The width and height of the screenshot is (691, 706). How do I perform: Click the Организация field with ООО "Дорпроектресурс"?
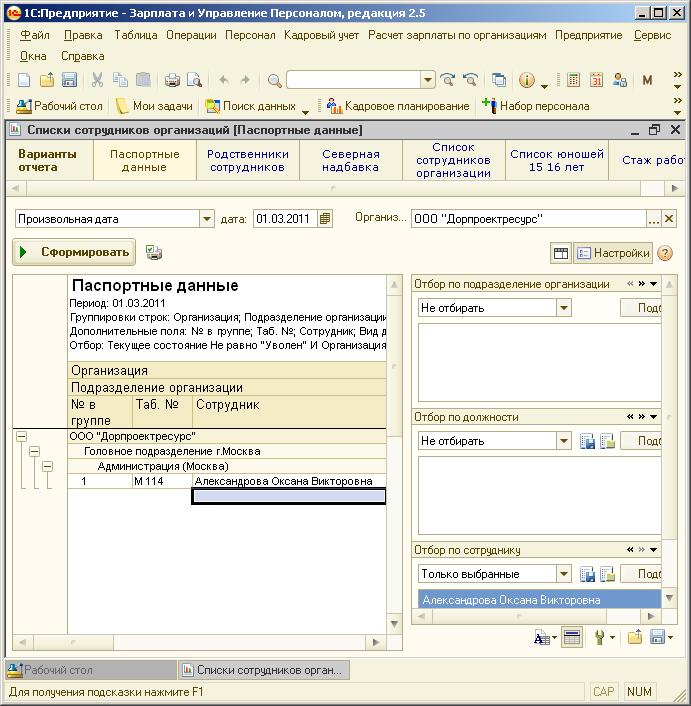point(528,219)
